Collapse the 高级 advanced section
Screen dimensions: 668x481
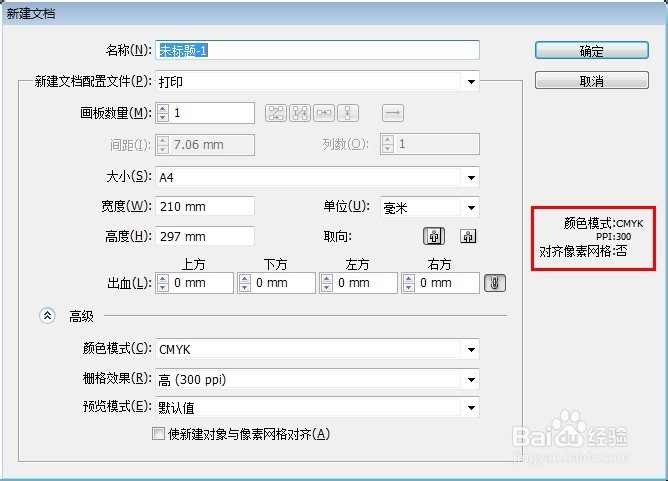[x=47, y=316]
